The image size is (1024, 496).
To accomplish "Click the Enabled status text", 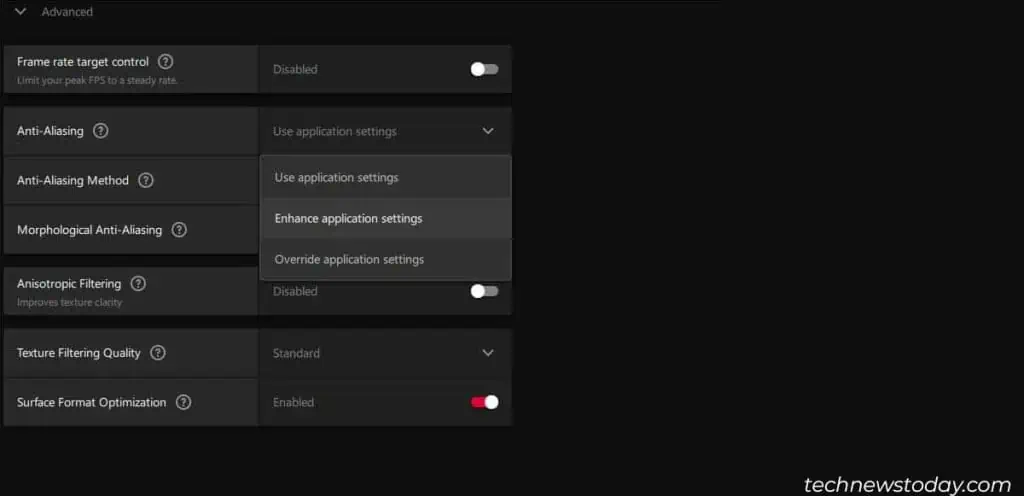I will click(294, 403).
